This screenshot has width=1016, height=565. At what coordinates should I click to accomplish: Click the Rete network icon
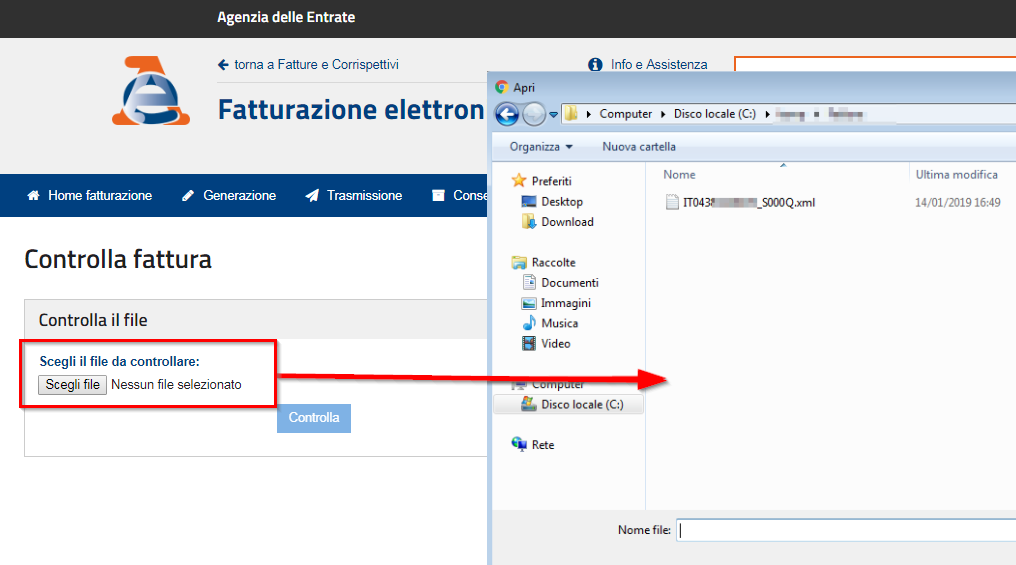click(x=519, y=444)
